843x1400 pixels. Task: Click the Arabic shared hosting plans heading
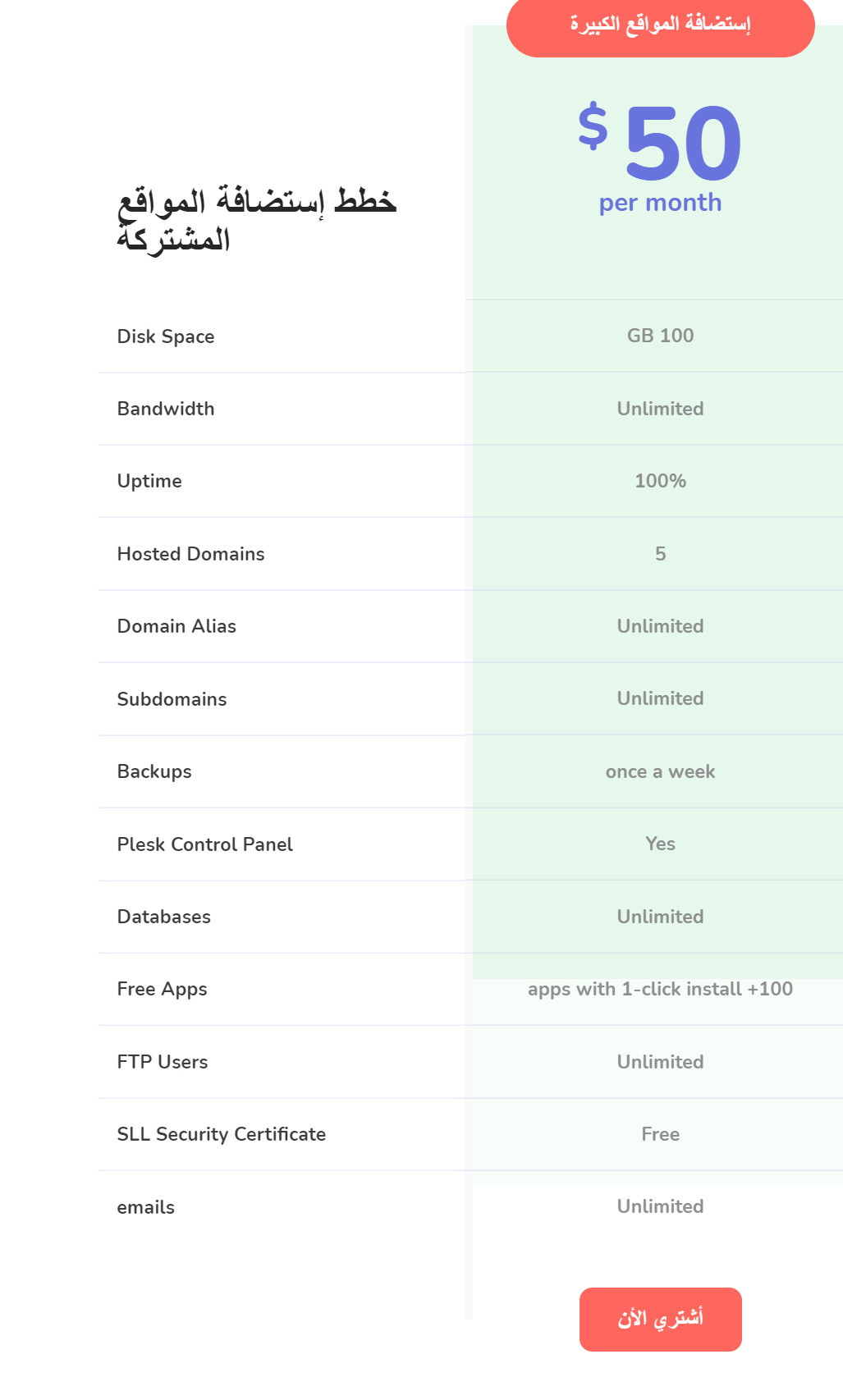pos(256,220)
